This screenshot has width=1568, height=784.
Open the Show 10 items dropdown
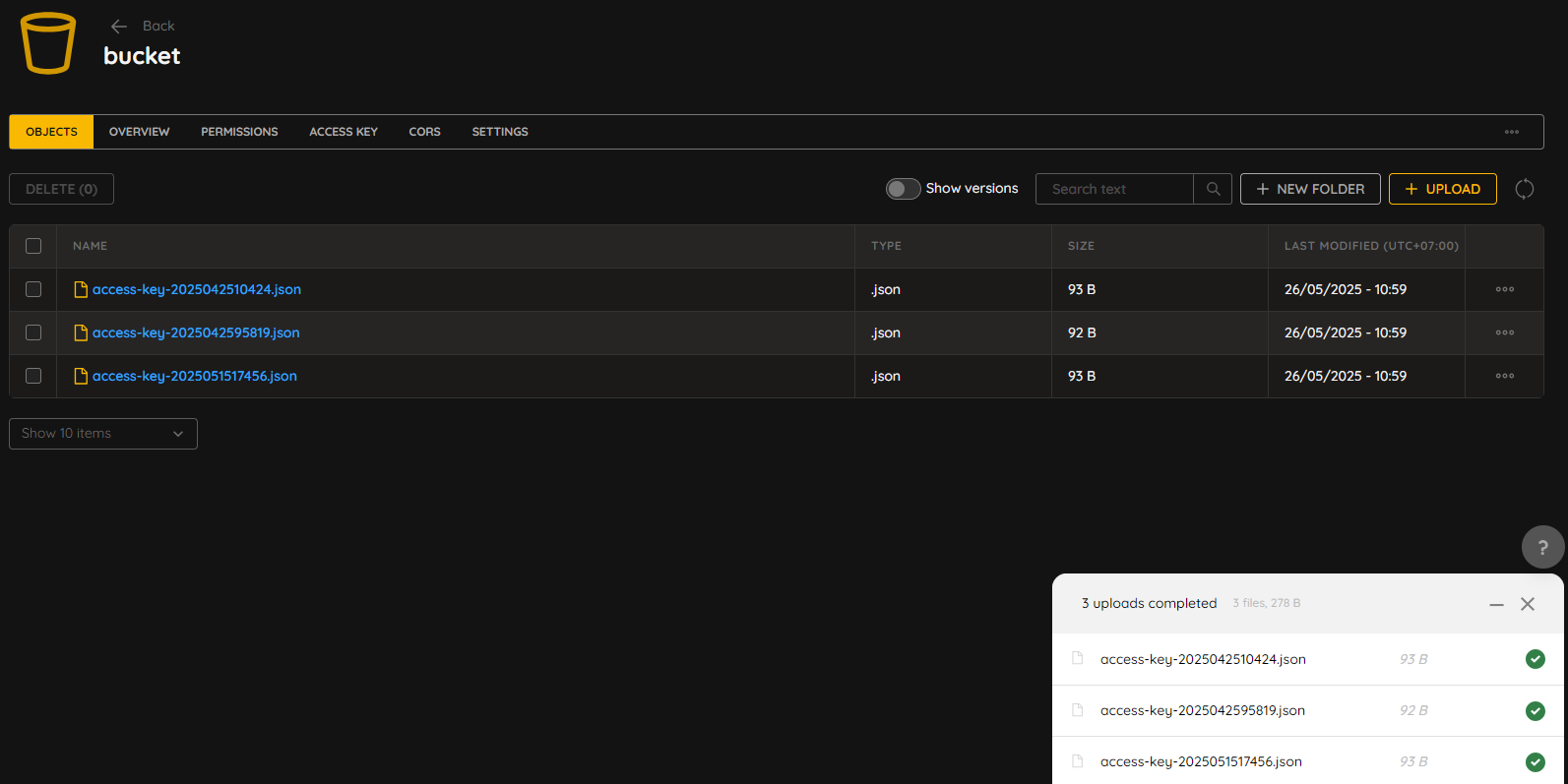[x=103, y=434]
